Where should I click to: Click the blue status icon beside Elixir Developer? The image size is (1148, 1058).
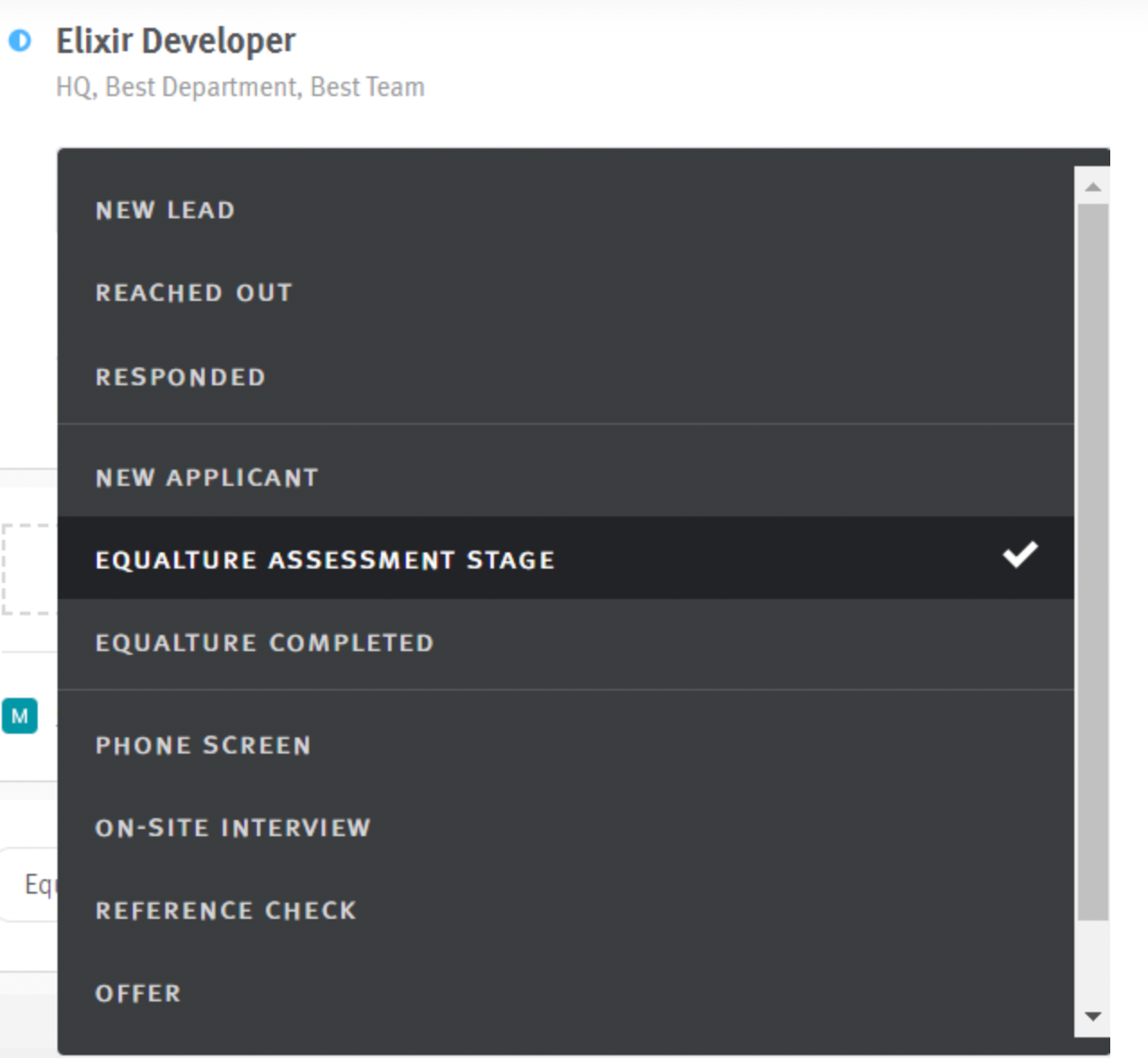point(22,41)
